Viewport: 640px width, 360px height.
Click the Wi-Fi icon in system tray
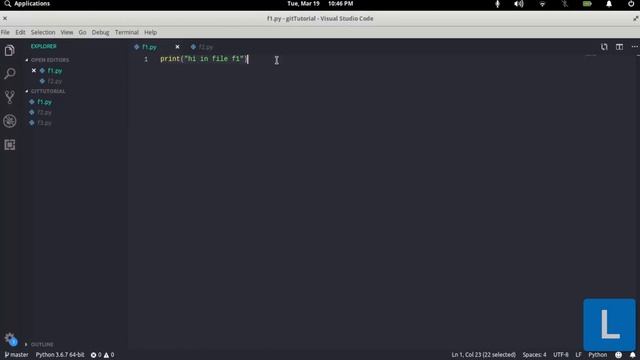pos(542,4)
